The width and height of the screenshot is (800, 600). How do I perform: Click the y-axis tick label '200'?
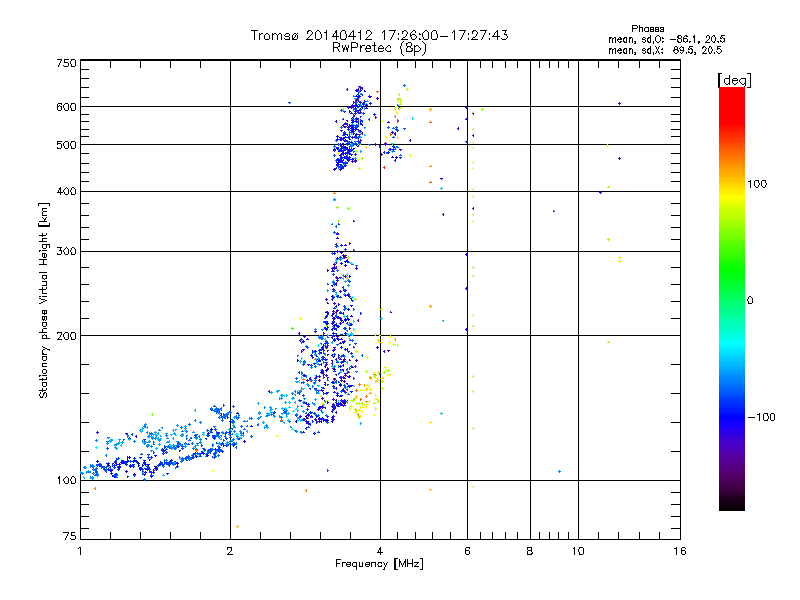pyautogui.click(x=67, y=336)
